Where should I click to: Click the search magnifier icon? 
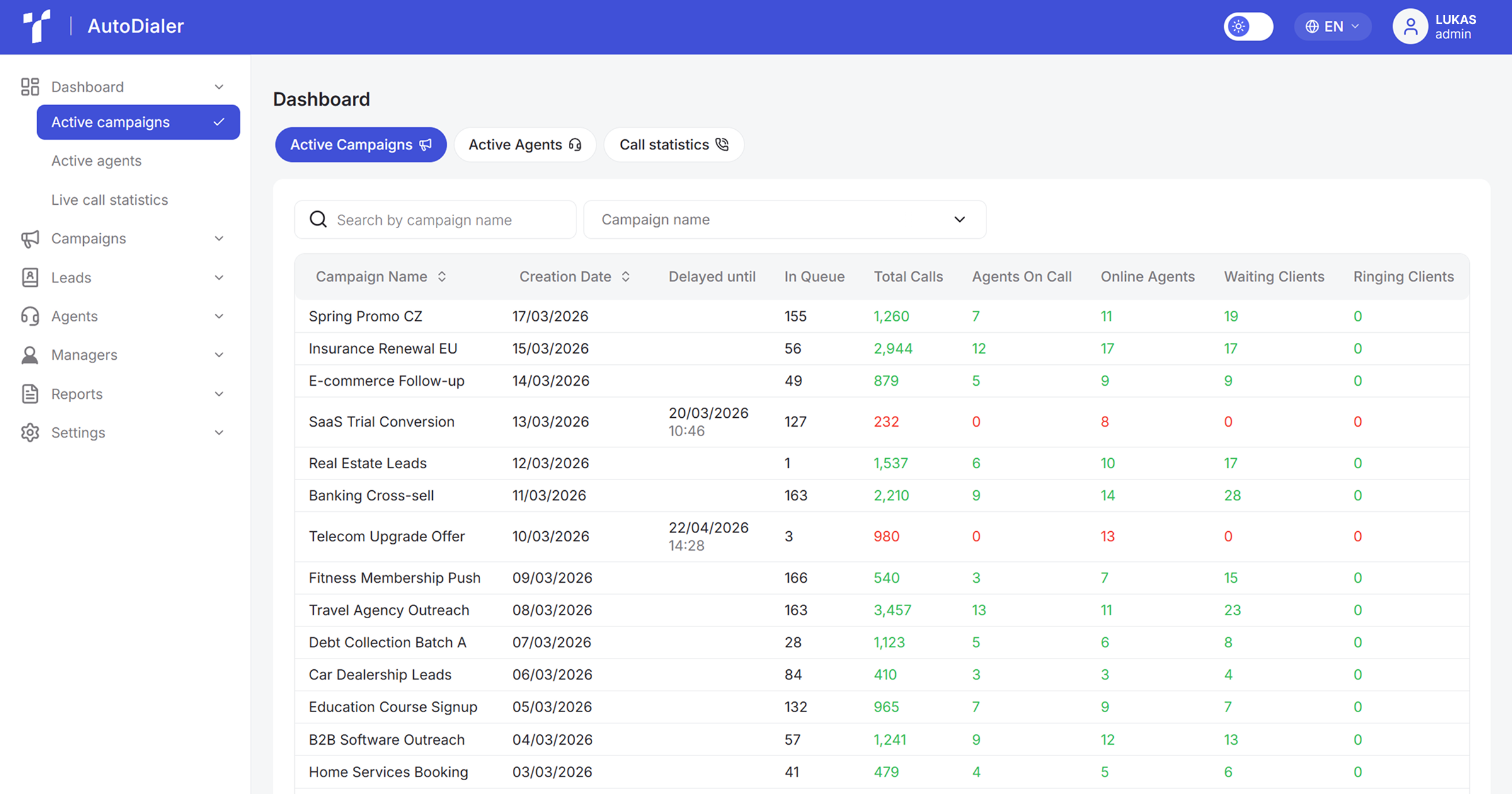click(318, 219)
